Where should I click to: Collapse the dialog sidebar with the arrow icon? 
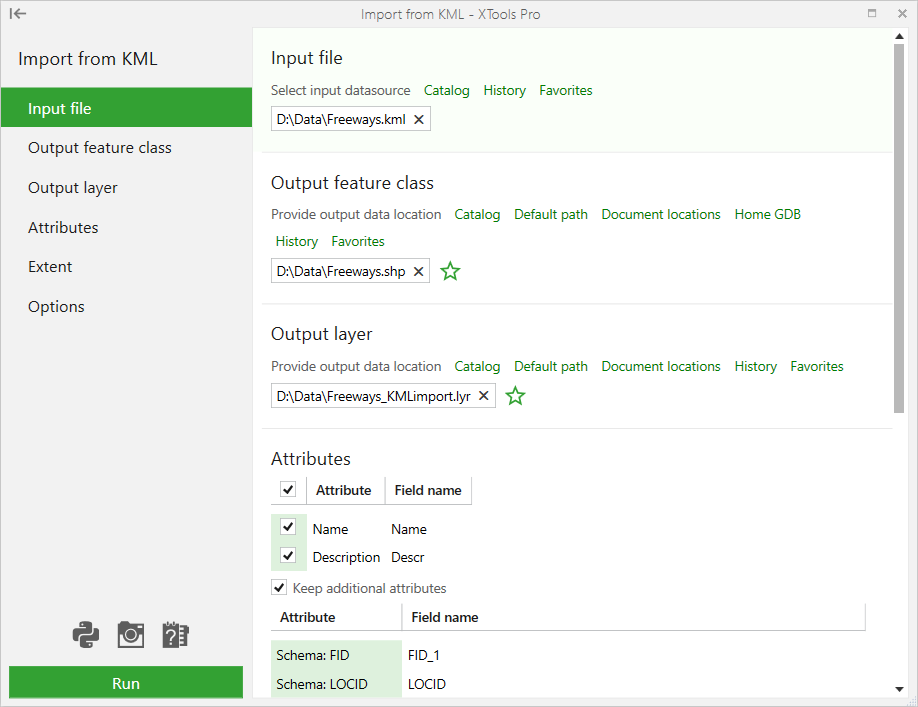click(17, 13)
